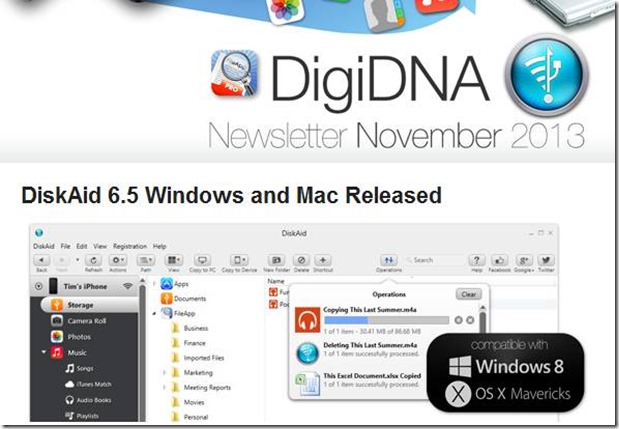
Task: Collapse the Music section triangle
Action: pyautogui.click(x=44, y=352)
